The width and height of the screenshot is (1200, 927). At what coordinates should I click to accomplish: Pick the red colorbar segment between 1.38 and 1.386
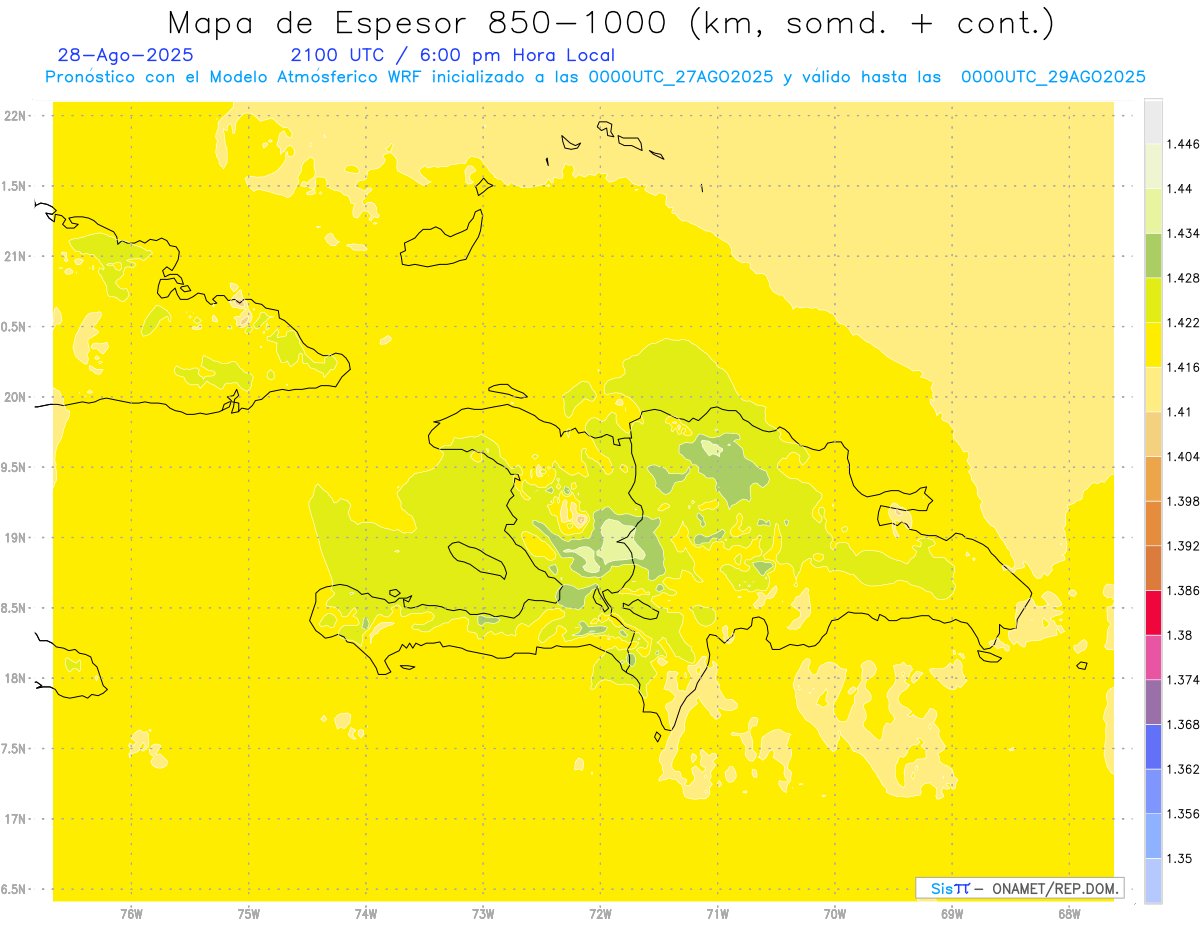point(1153,613)
